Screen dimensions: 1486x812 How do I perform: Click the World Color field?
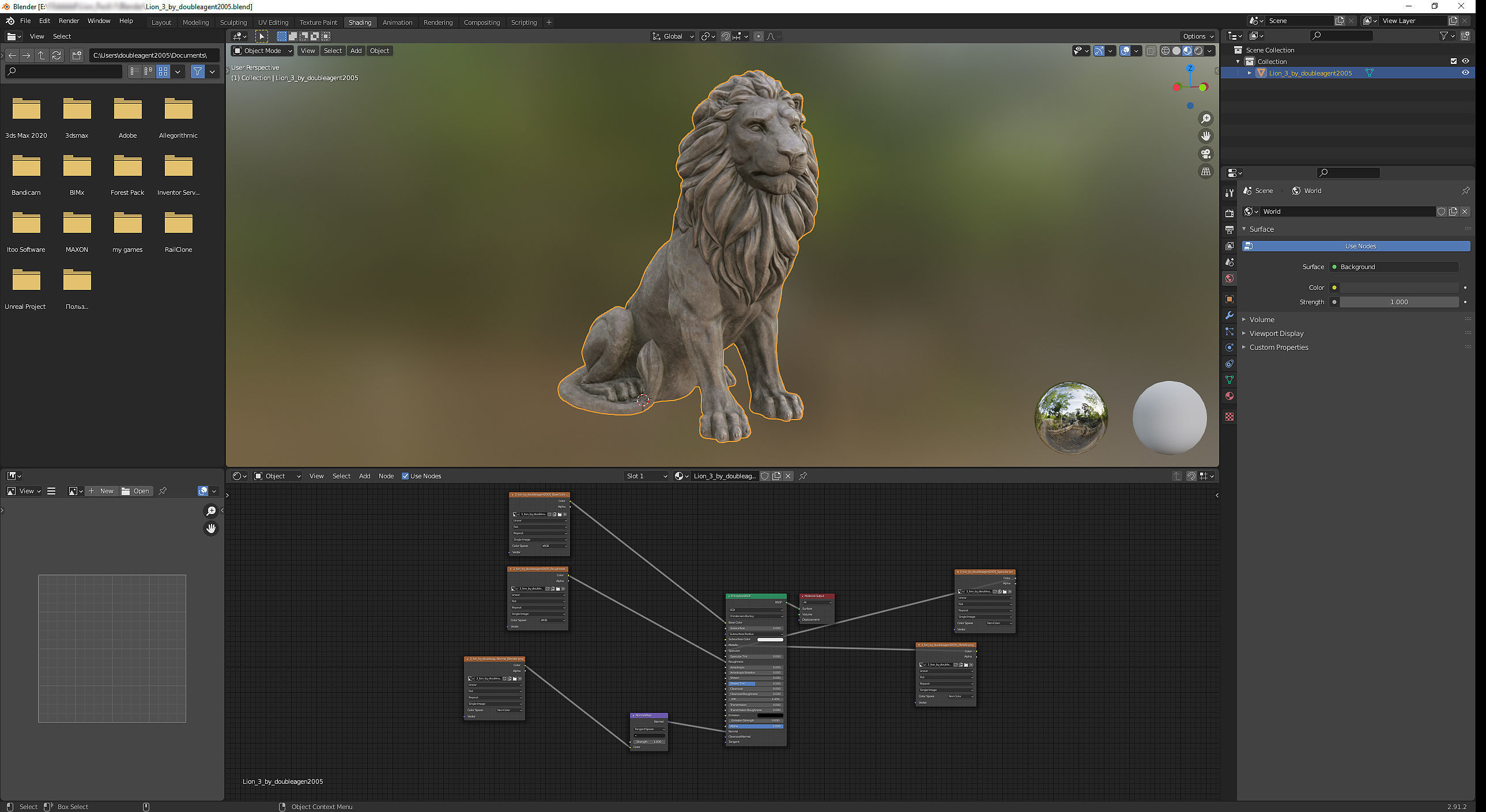click(x=1399, y=288)
